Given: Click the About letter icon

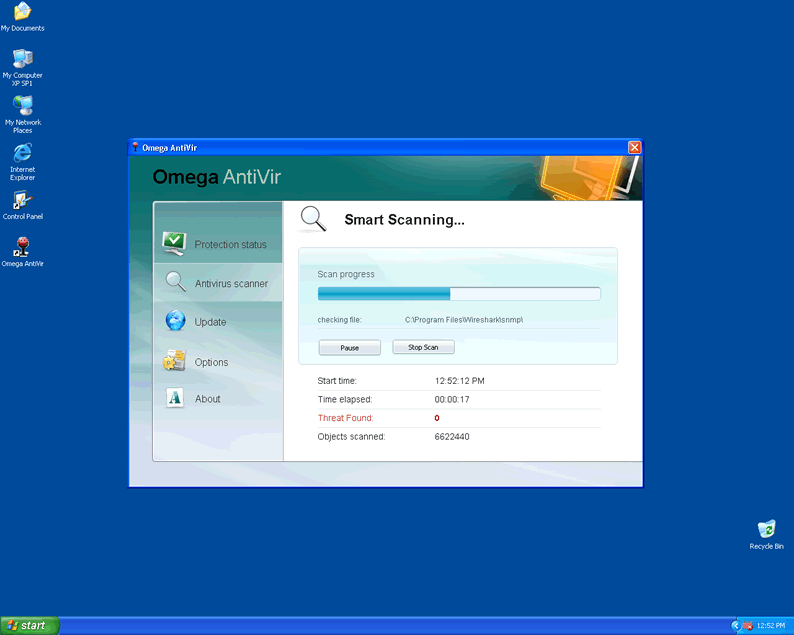Looking at the screenshot, I should [176, 398].
